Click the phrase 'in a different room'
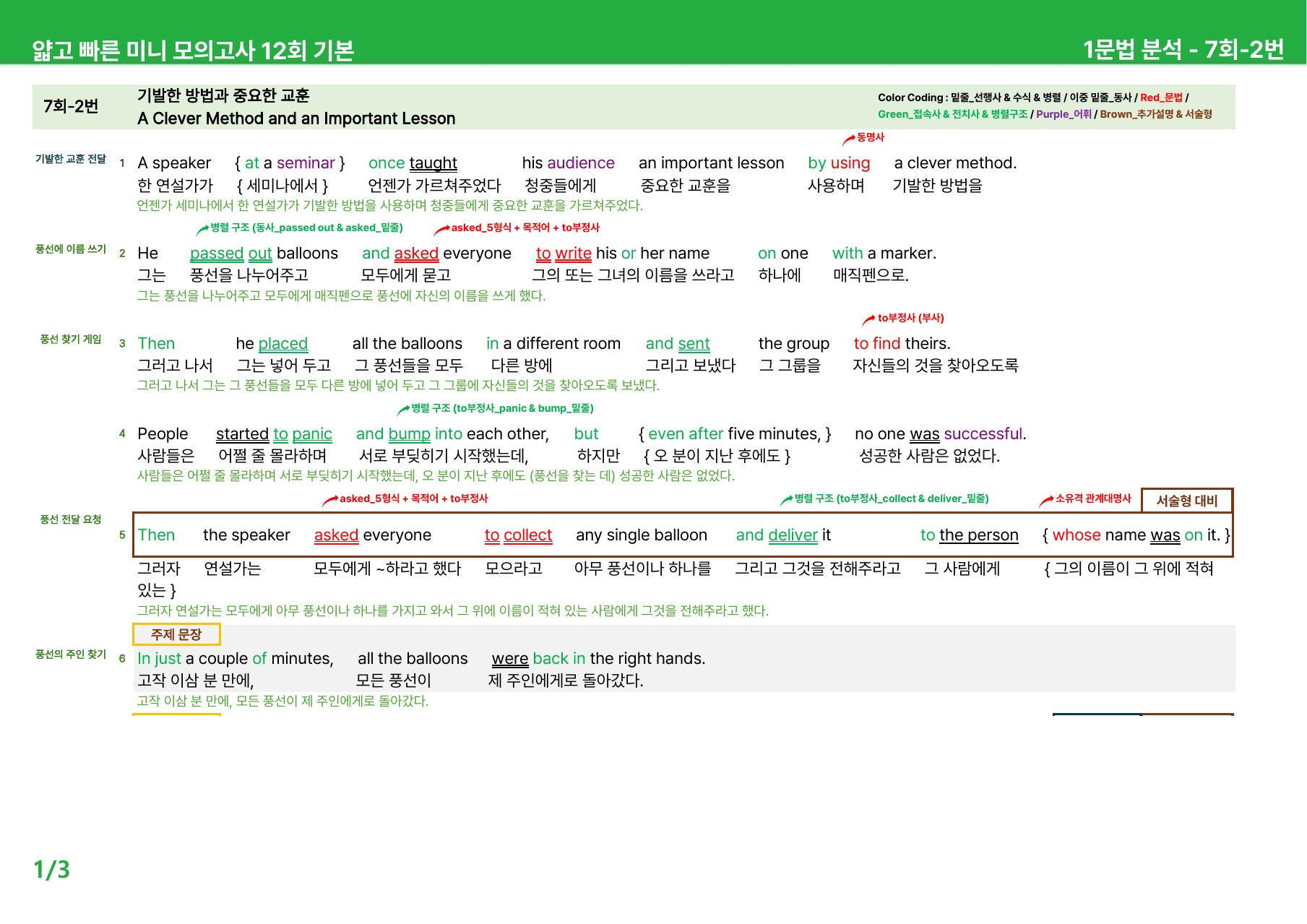The image size is (1307, 924). pyautogui.click(x=553, y=344)
